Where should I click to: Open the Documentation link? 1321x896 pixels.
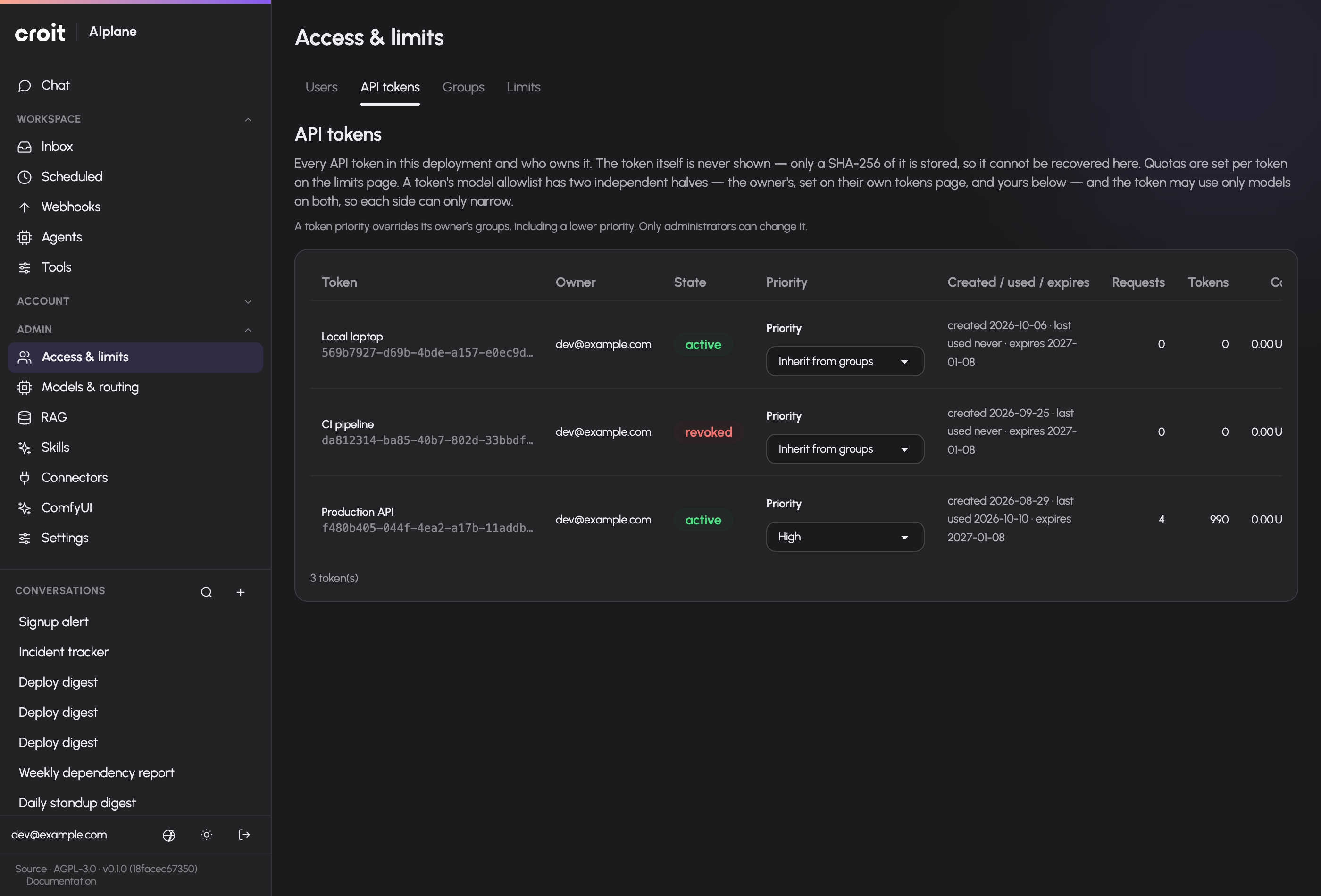[x=61, y=881]
